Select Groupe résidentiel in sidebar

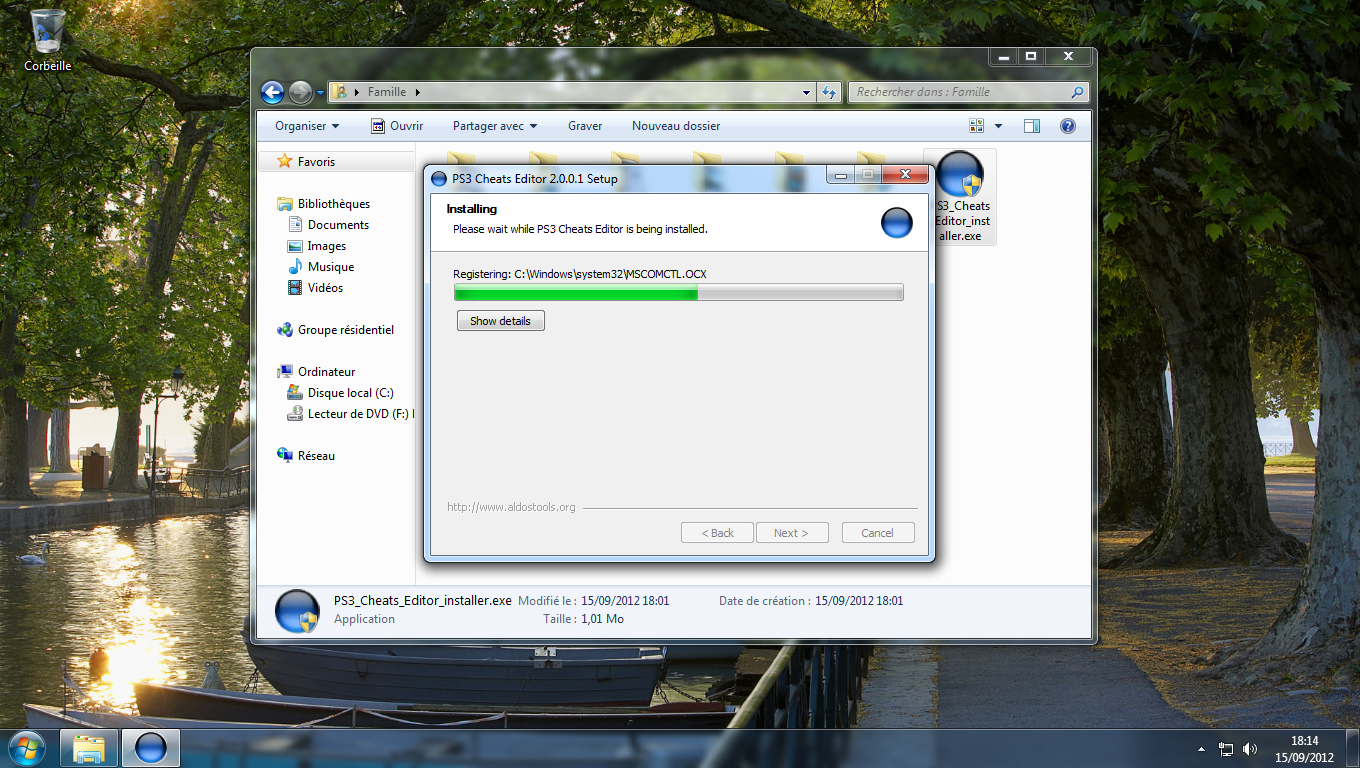pyautogui.click(x=346, y=330)
